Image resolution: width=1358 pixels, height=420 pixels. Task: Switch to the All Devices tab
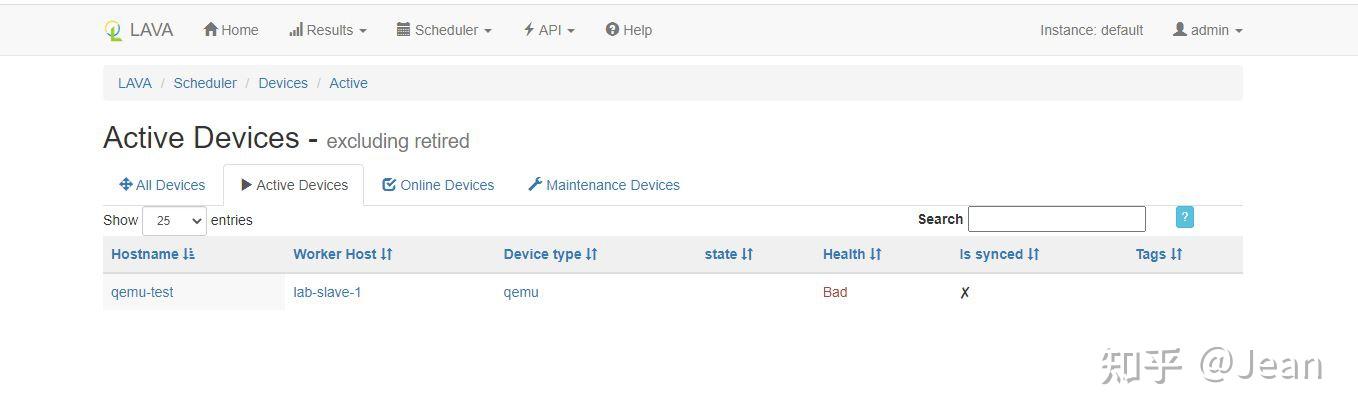click(162, 185)
